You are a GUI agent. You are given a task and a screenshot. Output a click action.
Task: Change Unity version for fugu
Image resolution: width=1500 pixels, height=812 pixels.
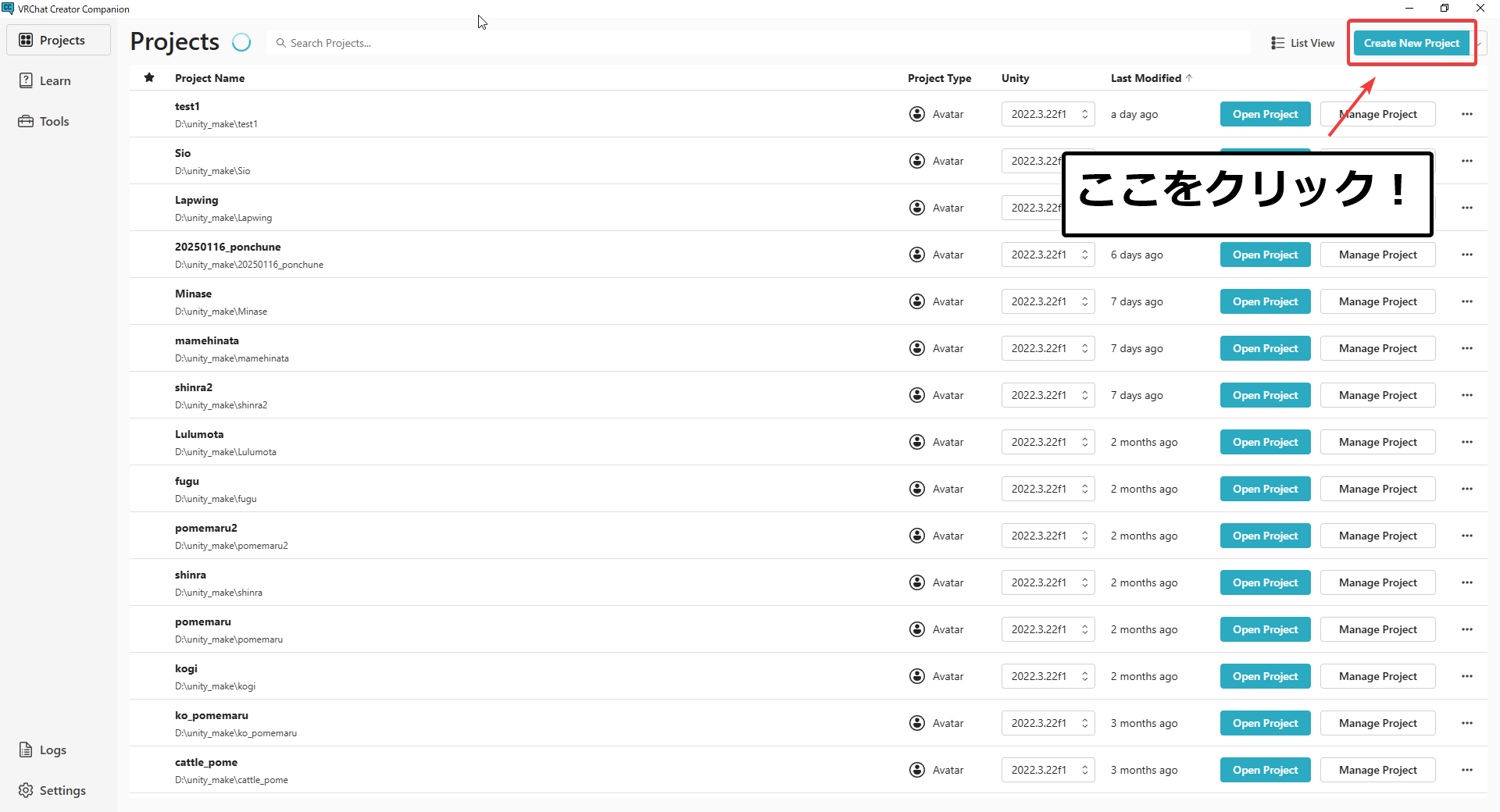[1048, 489]
